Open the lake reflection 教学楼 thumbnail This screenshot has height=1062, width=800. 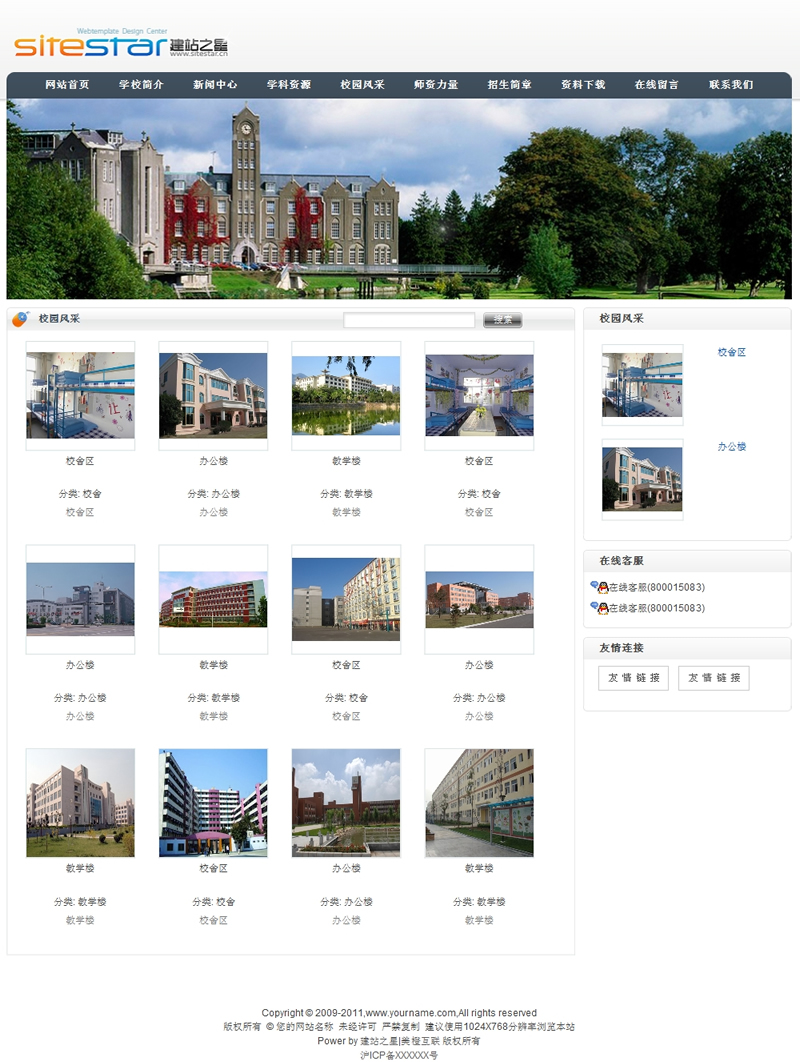point(346,395)
